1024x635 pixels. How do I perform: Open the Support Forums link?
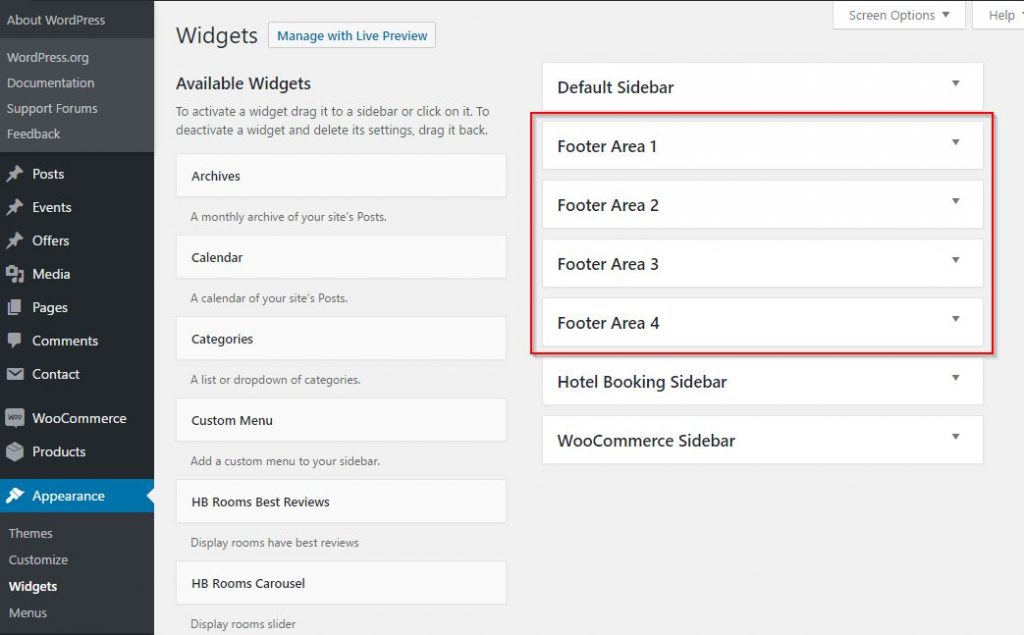pos(52,108)
